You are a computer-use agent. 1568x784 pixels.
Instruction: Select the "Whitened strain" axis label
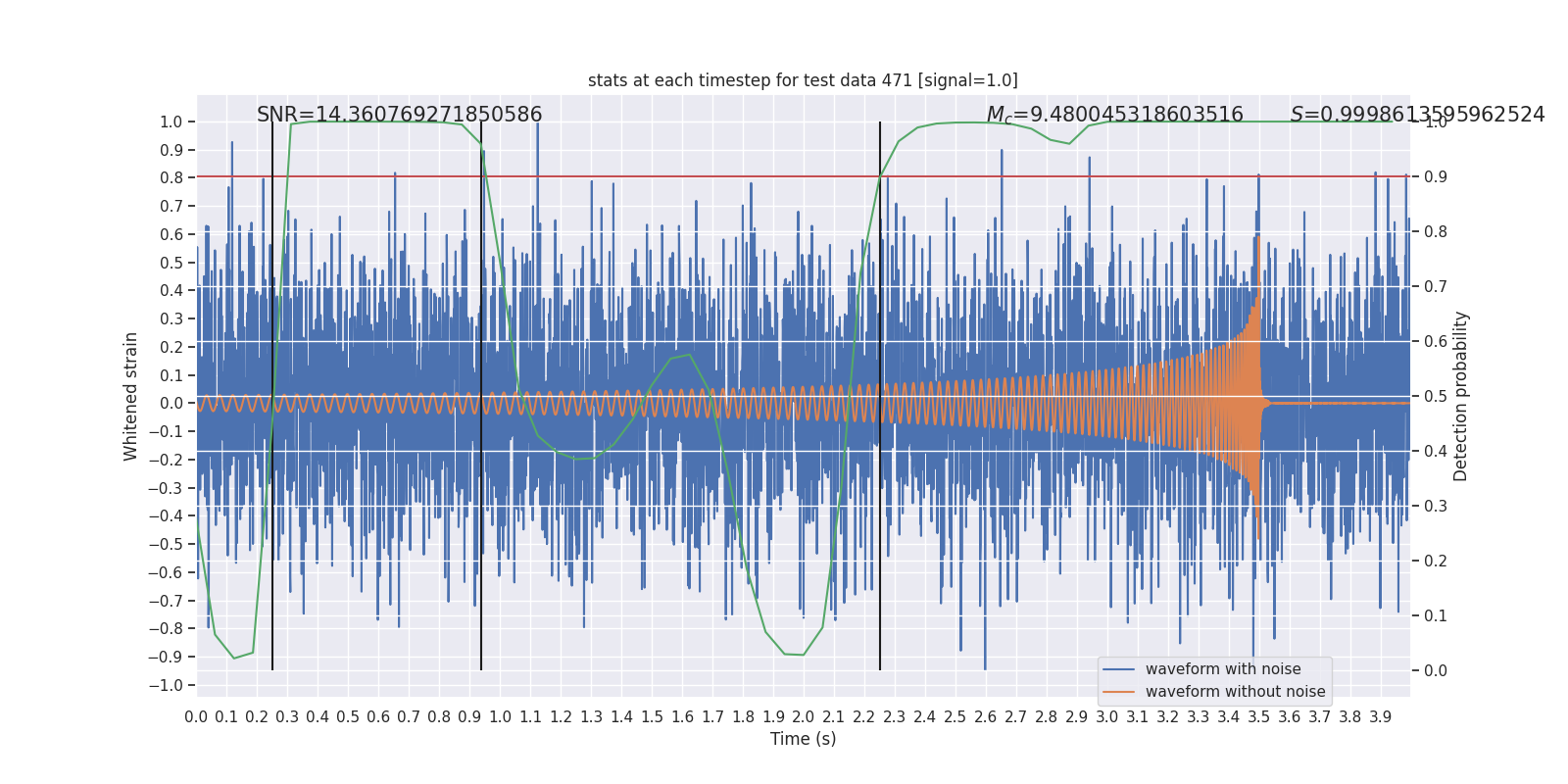point(131,396)
